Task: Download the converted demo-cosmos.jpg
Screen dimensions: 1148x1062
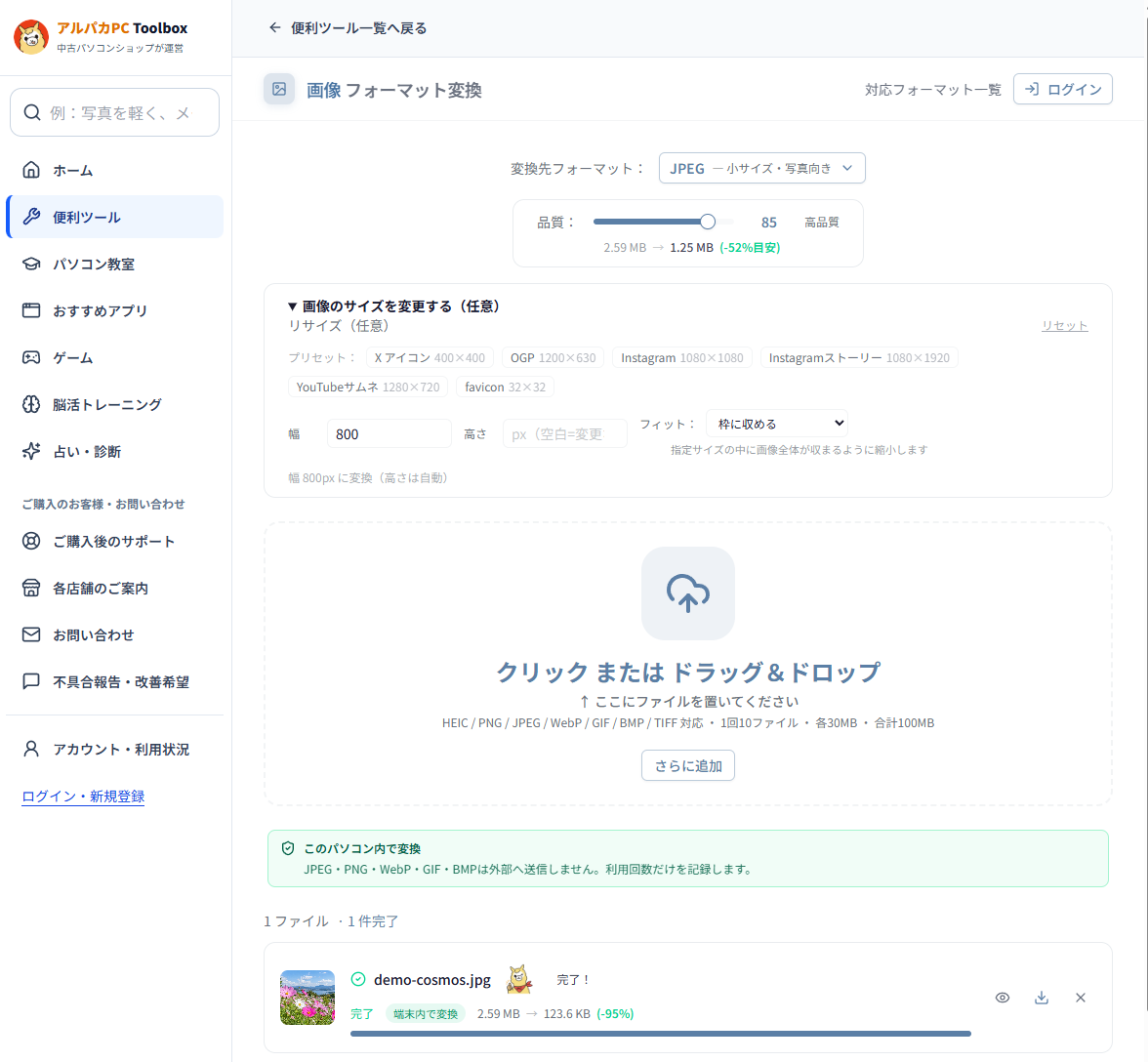Action: pos(1041,998)
